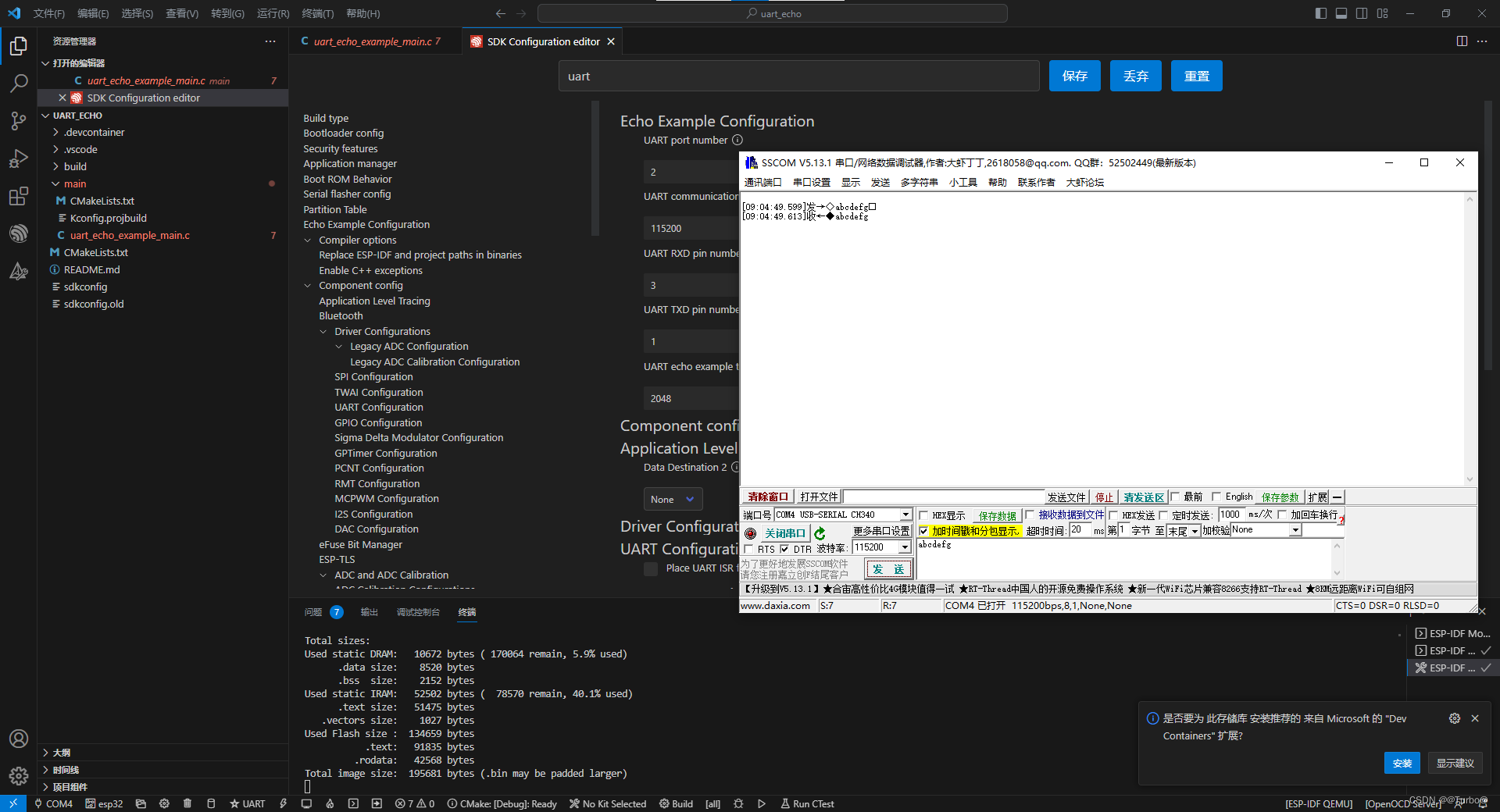Collapse the Driver Configurations tree section

[x=323, y=331]
